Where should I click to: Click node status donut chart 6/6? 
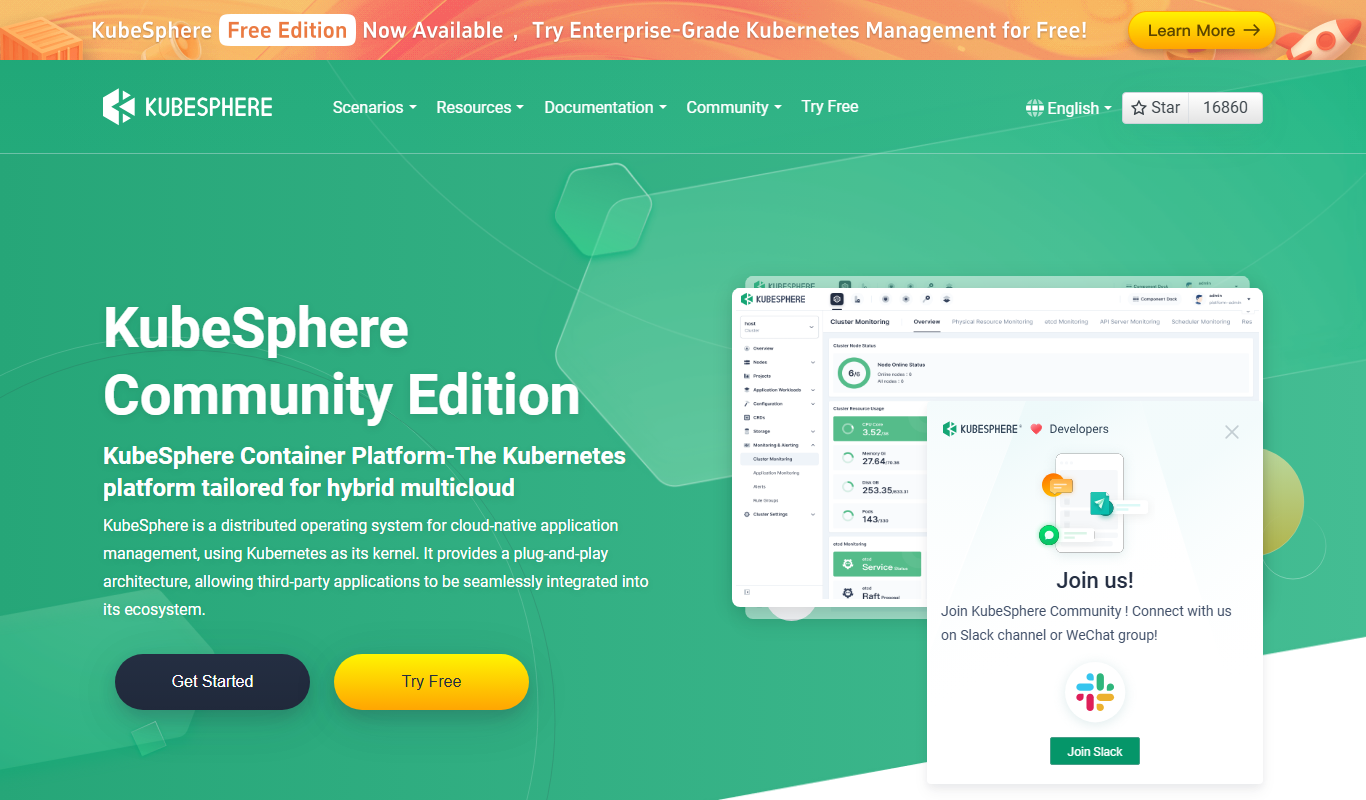854,373
